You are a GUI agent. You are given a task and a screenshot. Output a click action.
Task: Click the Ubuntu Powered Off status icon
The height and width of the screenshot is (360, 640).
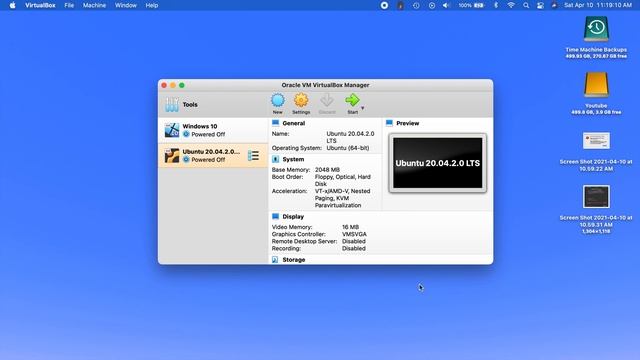click(186, 160)
